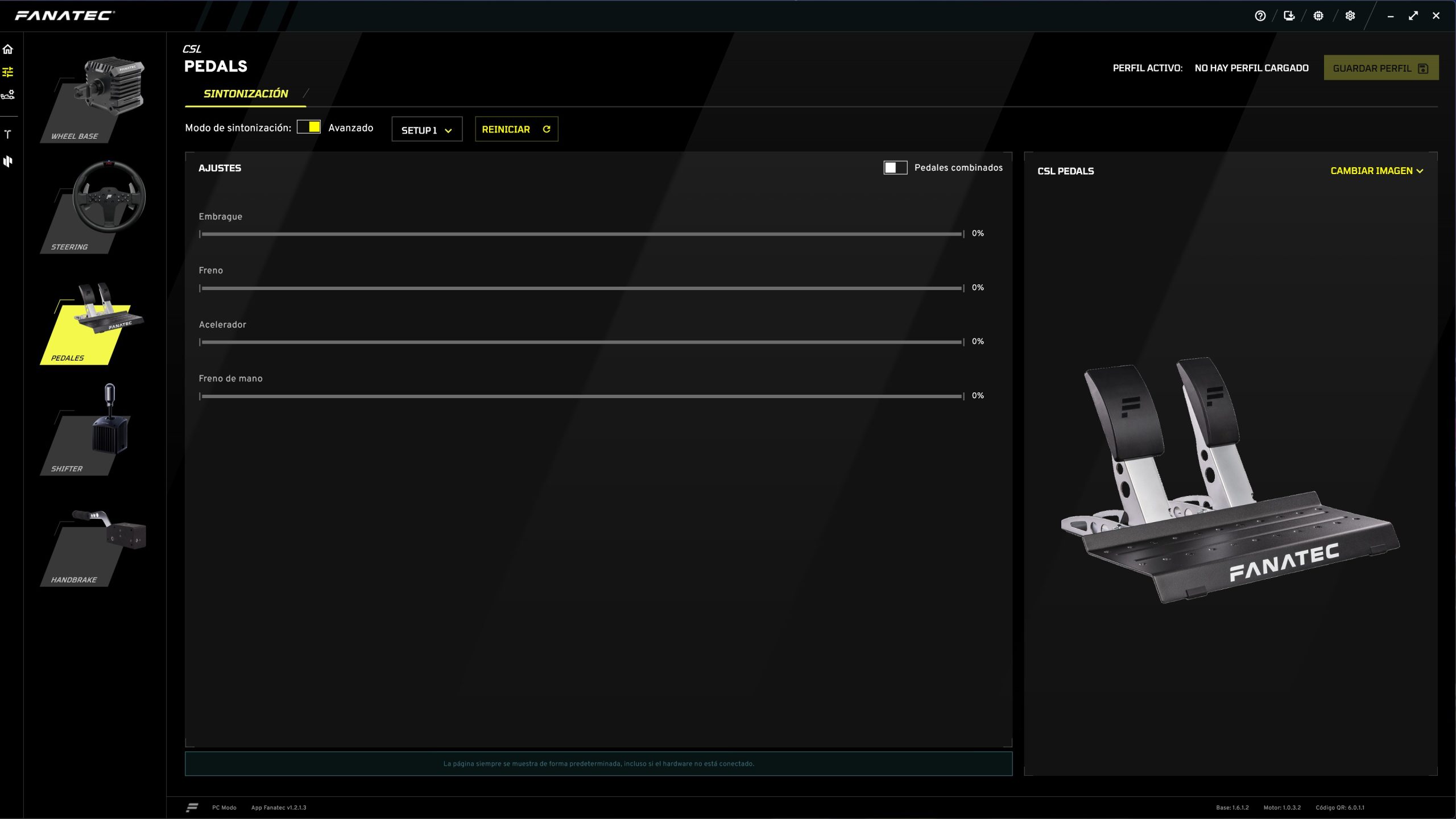Click the help question mark icon
The image size is (1456, 819).
coord(1260,16)
